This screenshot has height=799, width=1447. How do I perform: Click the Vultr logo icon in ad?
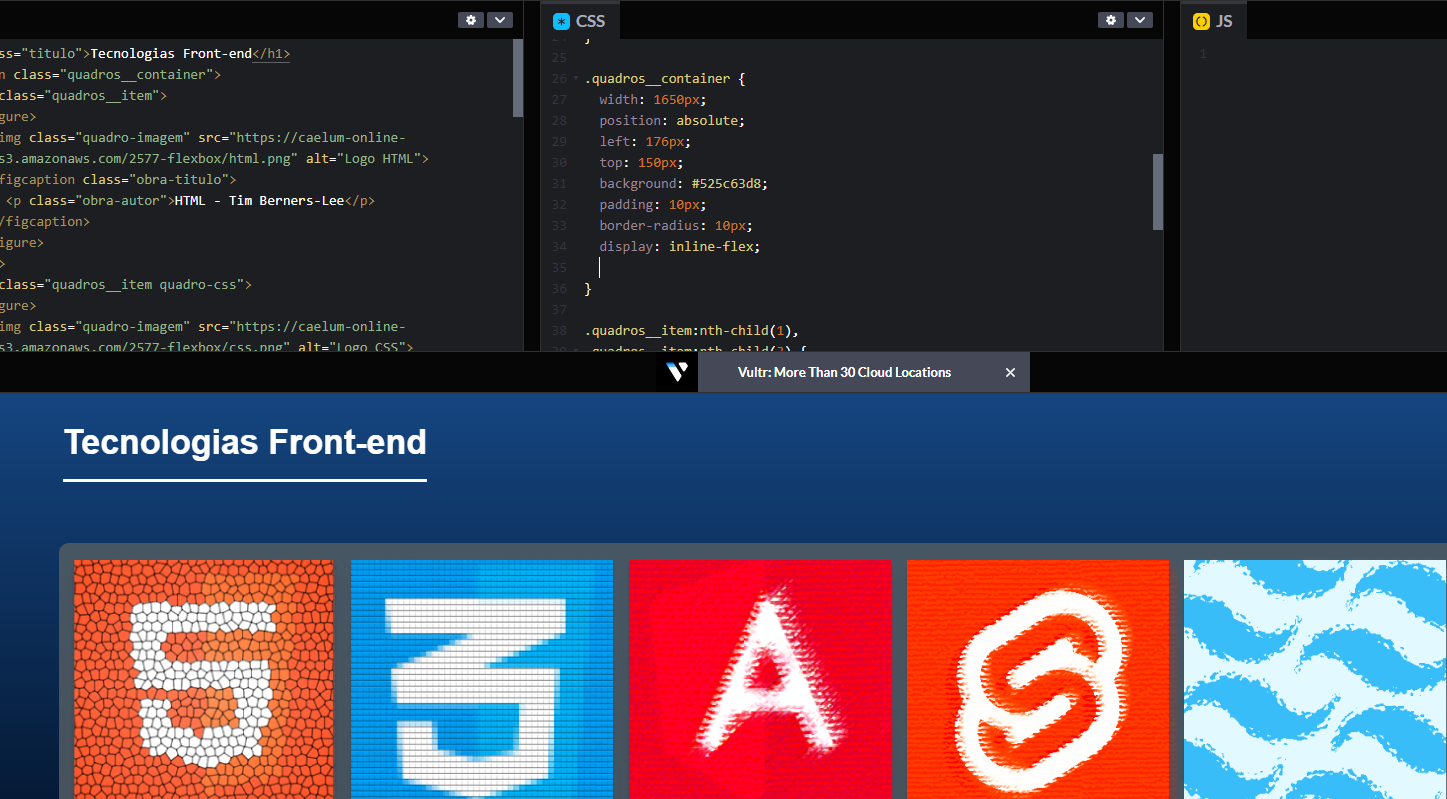click(x=677, y=372)
